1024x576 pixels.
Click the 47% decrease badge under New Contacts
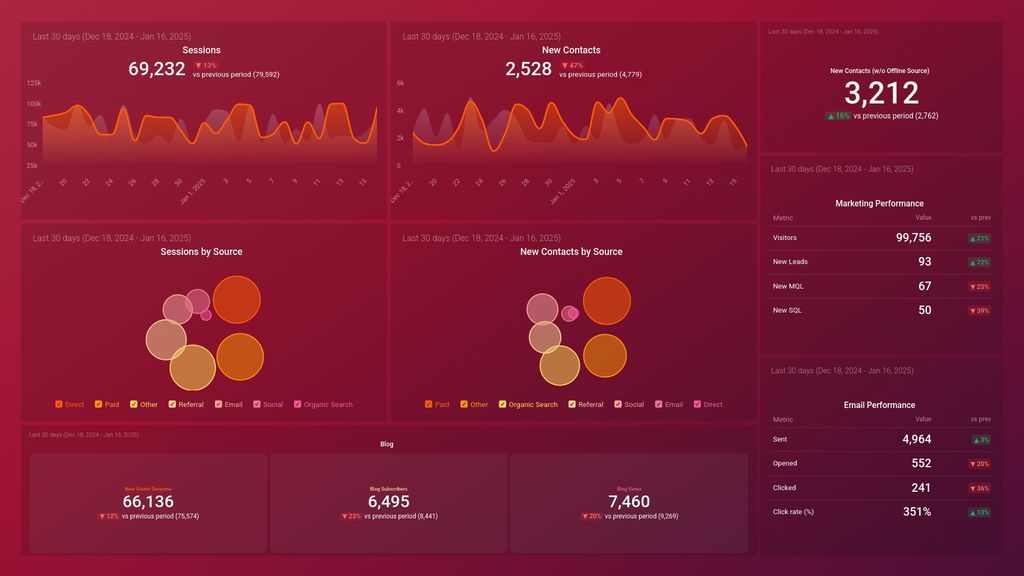click(572, 65)
